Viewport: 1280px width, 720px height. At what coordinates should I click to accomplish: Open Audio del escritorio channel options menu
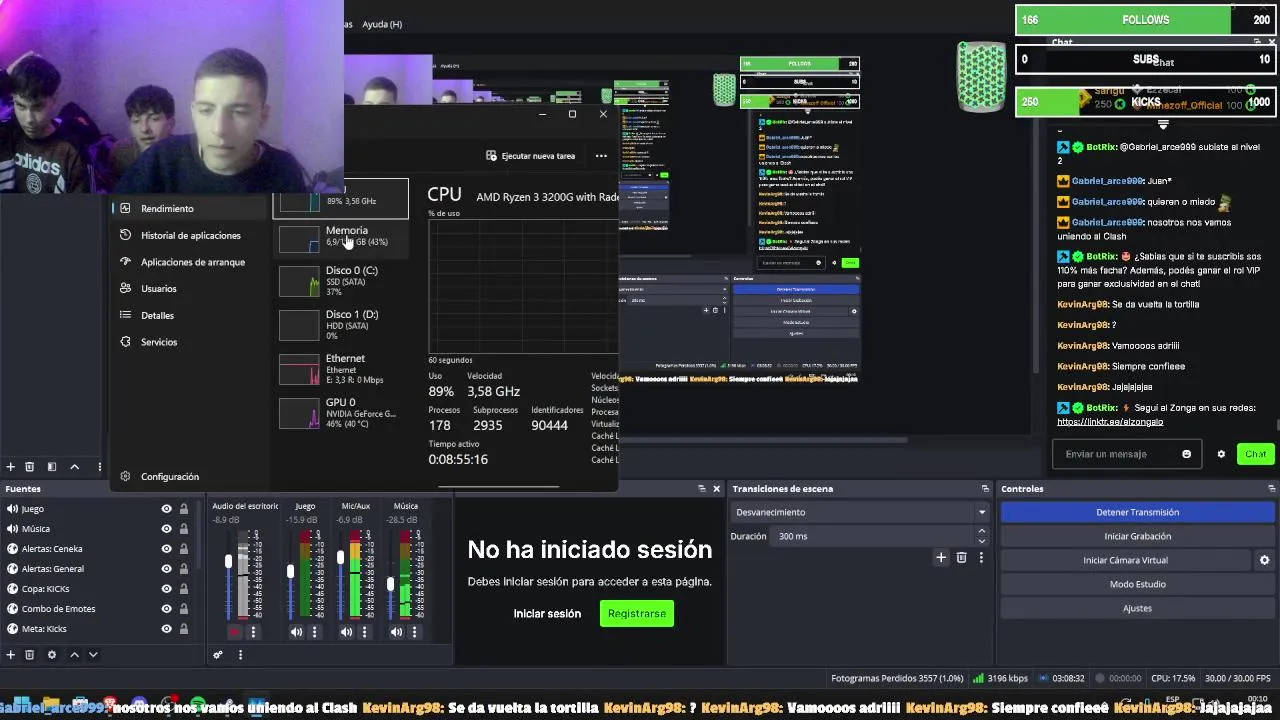tap(253, 632)
